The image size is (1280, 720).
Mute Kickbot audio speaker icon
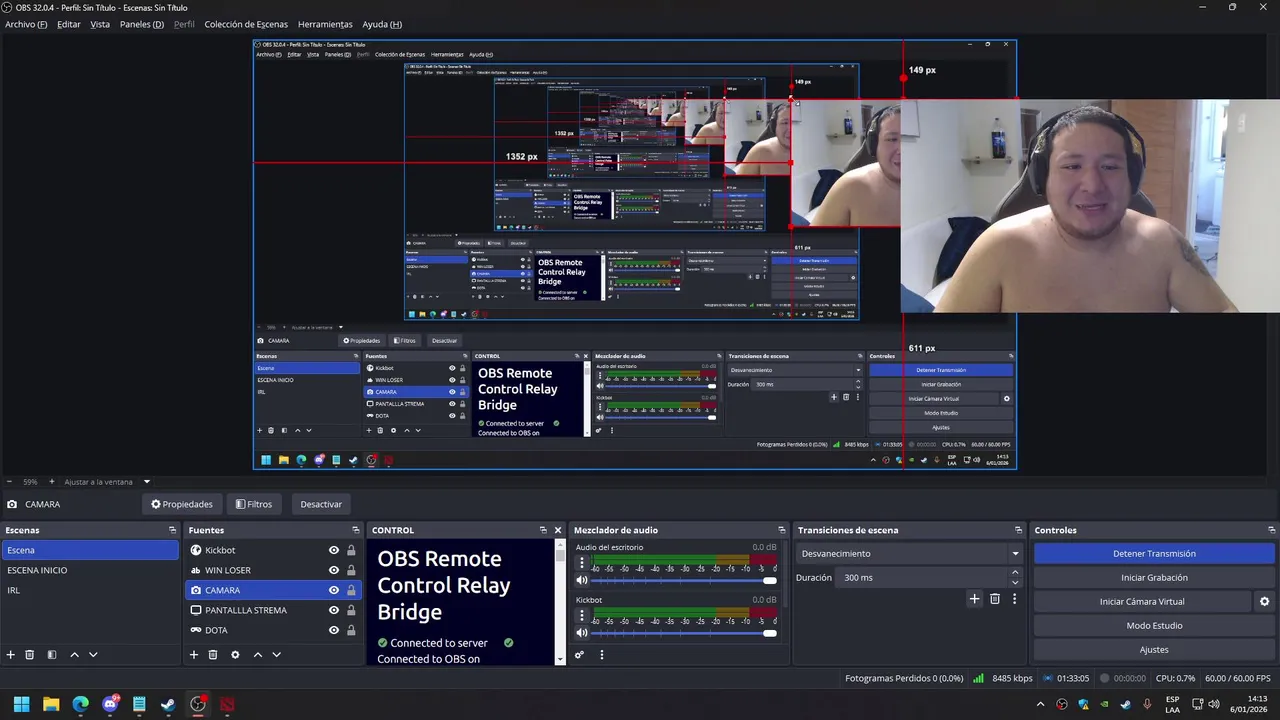click(582, 632)
